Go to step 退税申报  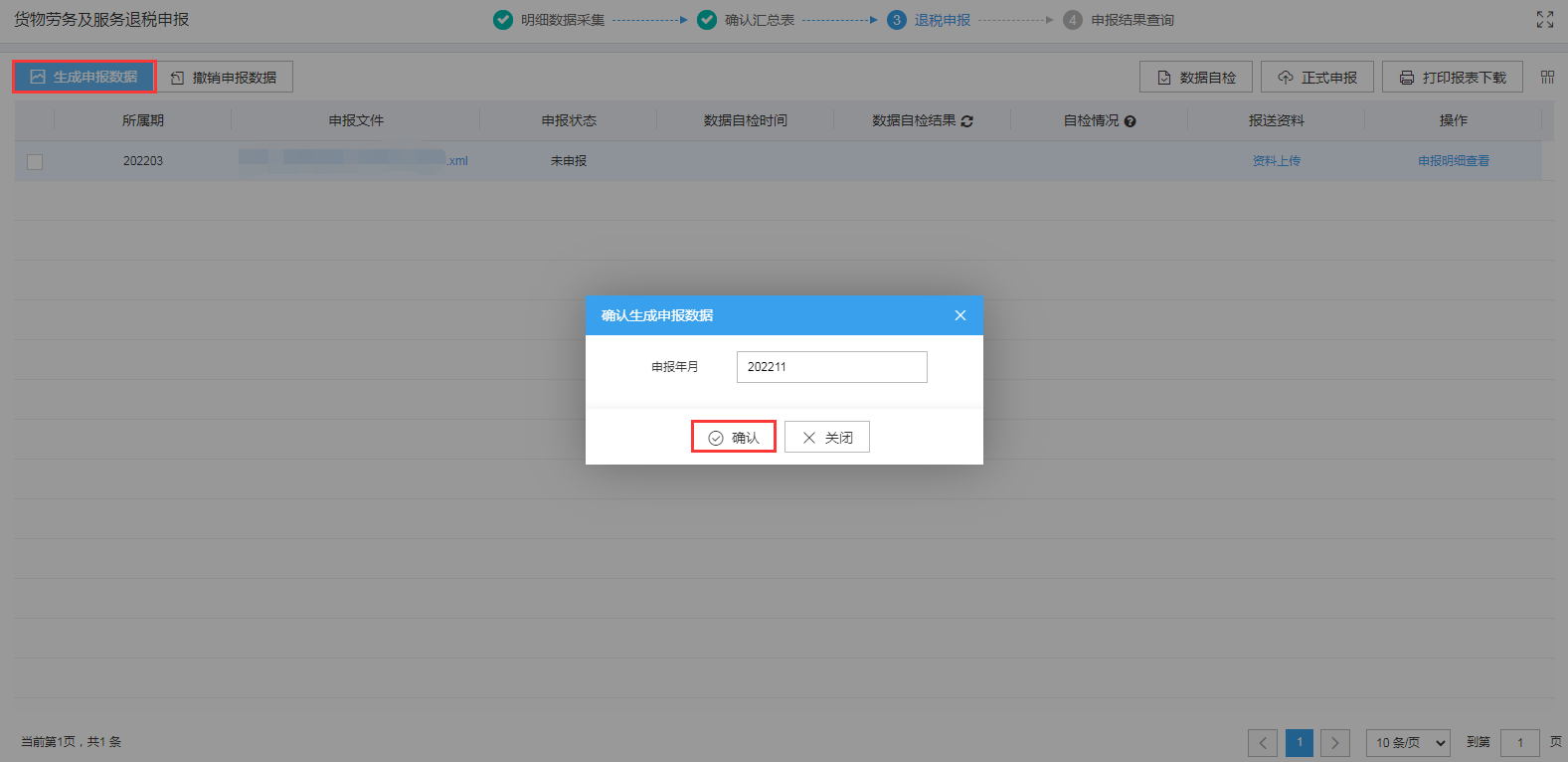coord(929,20)
